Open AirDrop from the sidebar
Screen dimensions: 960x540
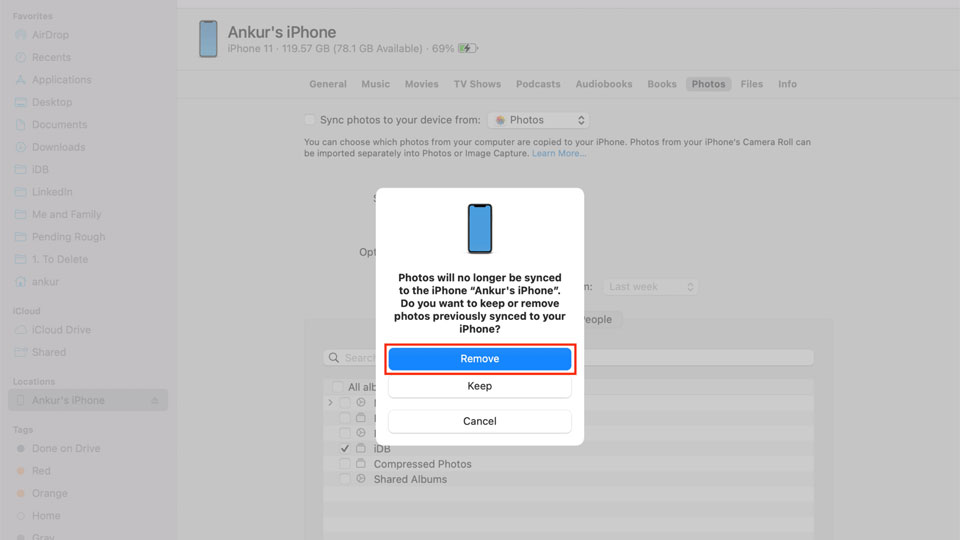[50, 35]
